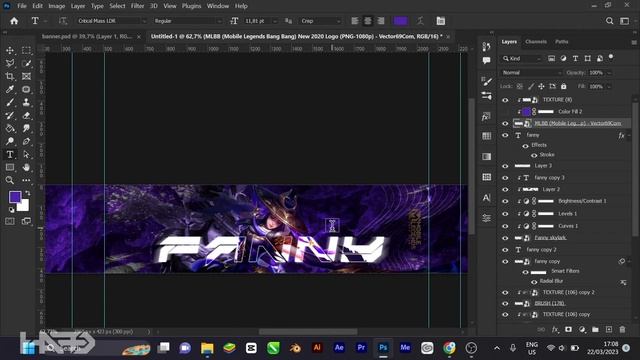Create a new layer
Viewport: 640px width, 360px height.
[x=609, y=329]
